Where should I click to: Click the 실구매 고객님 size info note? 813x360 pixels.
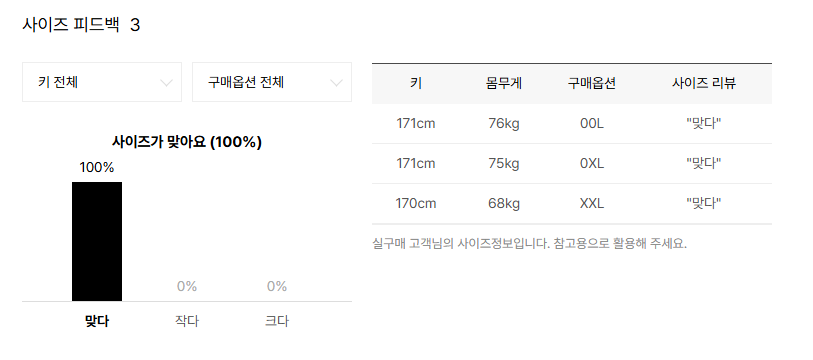click(529, 243)
